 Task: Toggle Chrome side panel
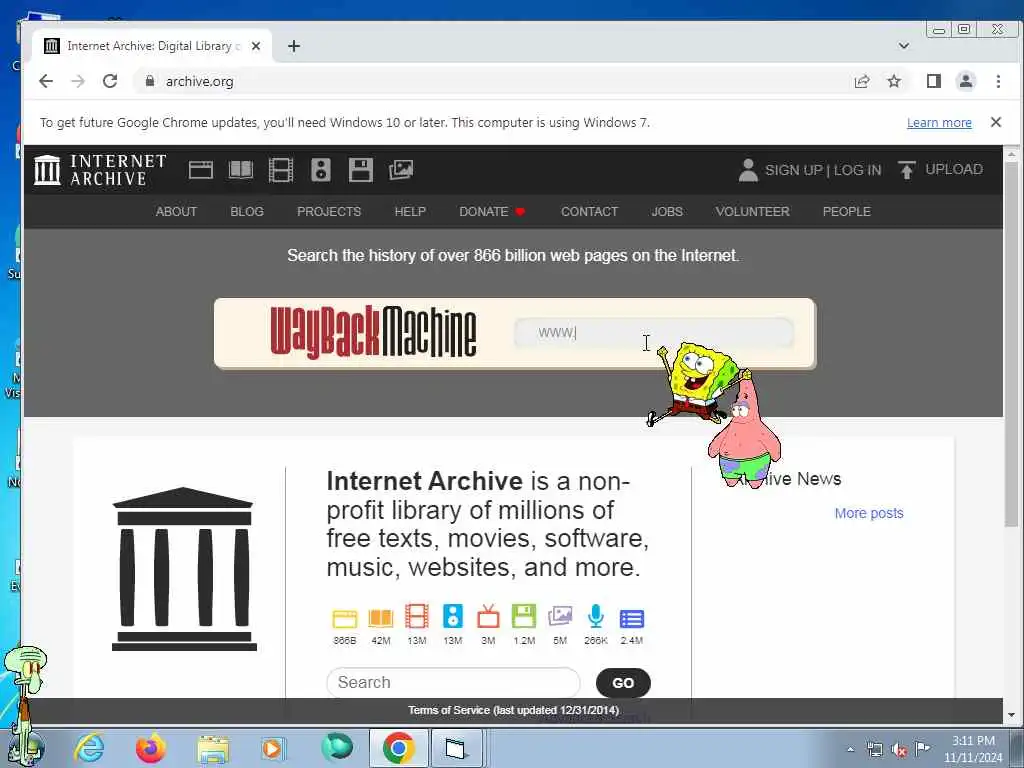[934, 81]
